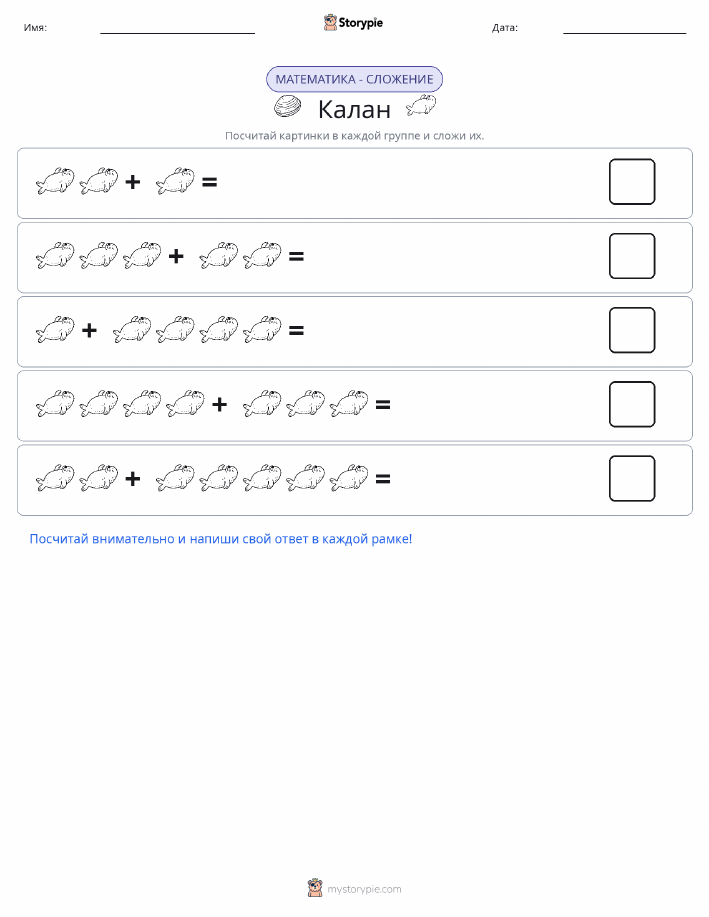Click the plus sign in the first row
The image size is (709, 917).
(x=133, y=182)
